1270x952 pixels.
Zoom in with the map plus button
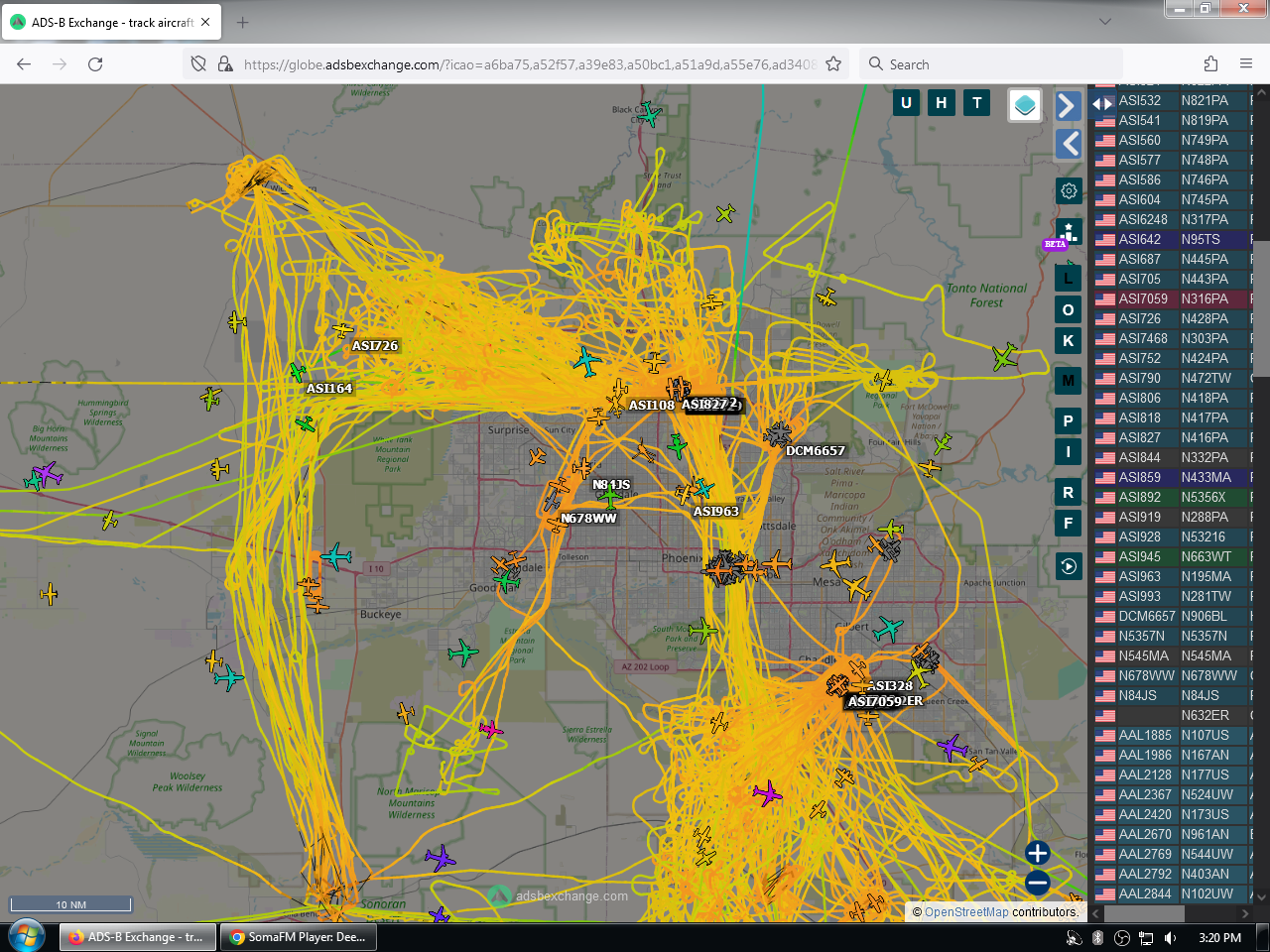point(1038,853)
